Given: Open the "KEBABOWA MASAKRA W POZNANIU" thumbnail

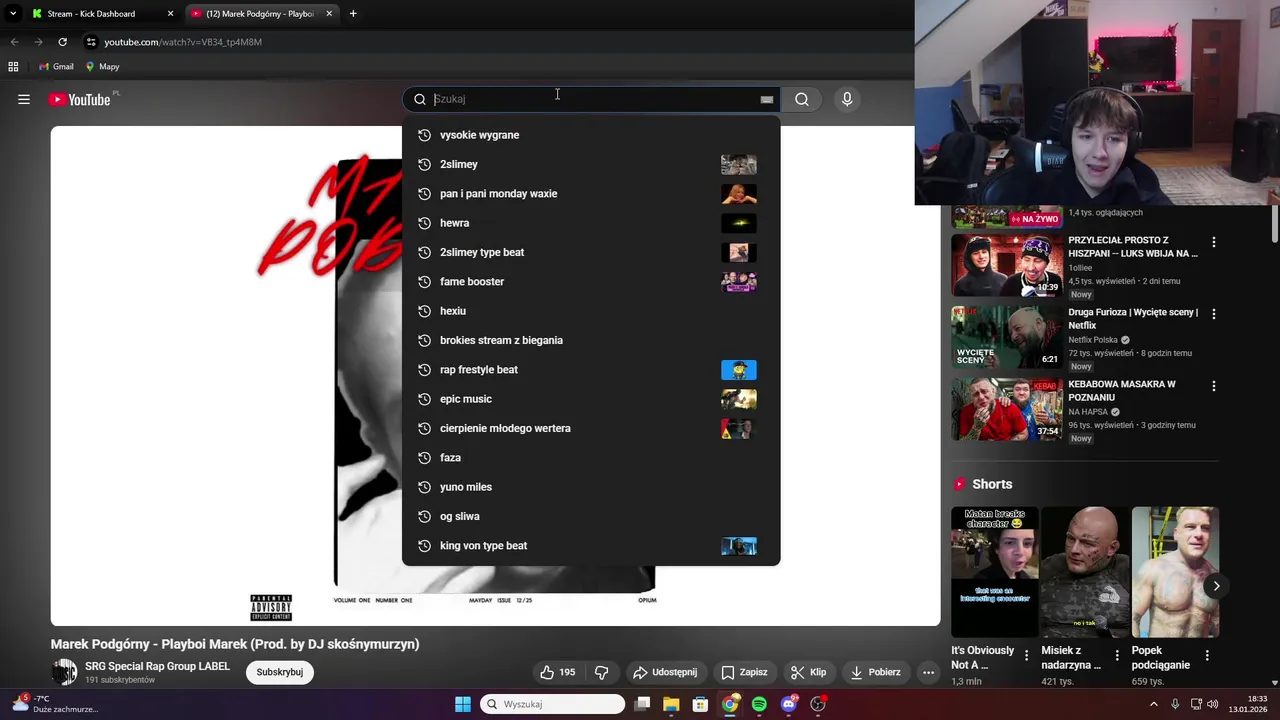Looking at the screenshot, I should [x=1006, y=409].
